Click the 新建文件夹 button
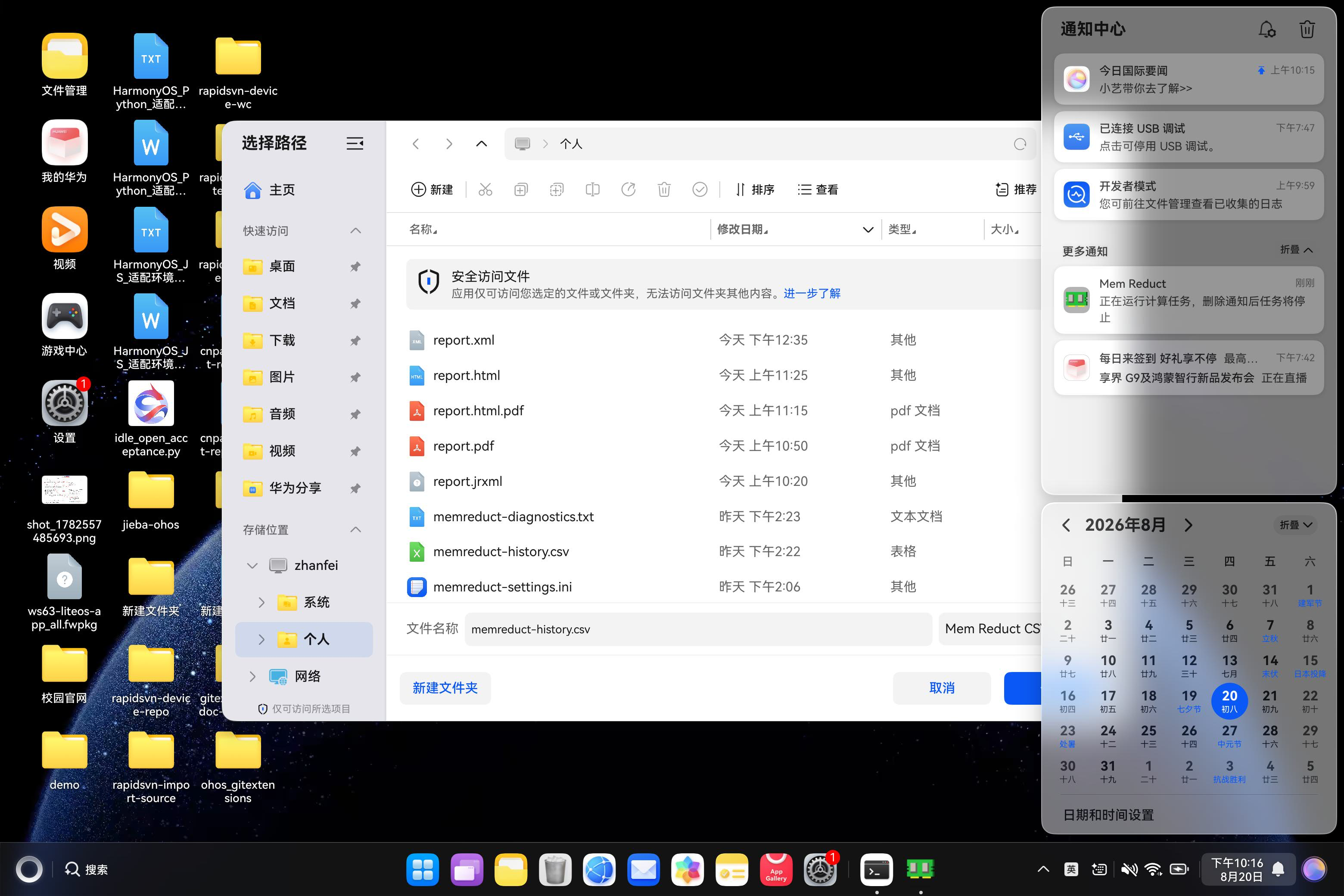The height and width of the screenshot is (896, 1344). pos(445,688)
